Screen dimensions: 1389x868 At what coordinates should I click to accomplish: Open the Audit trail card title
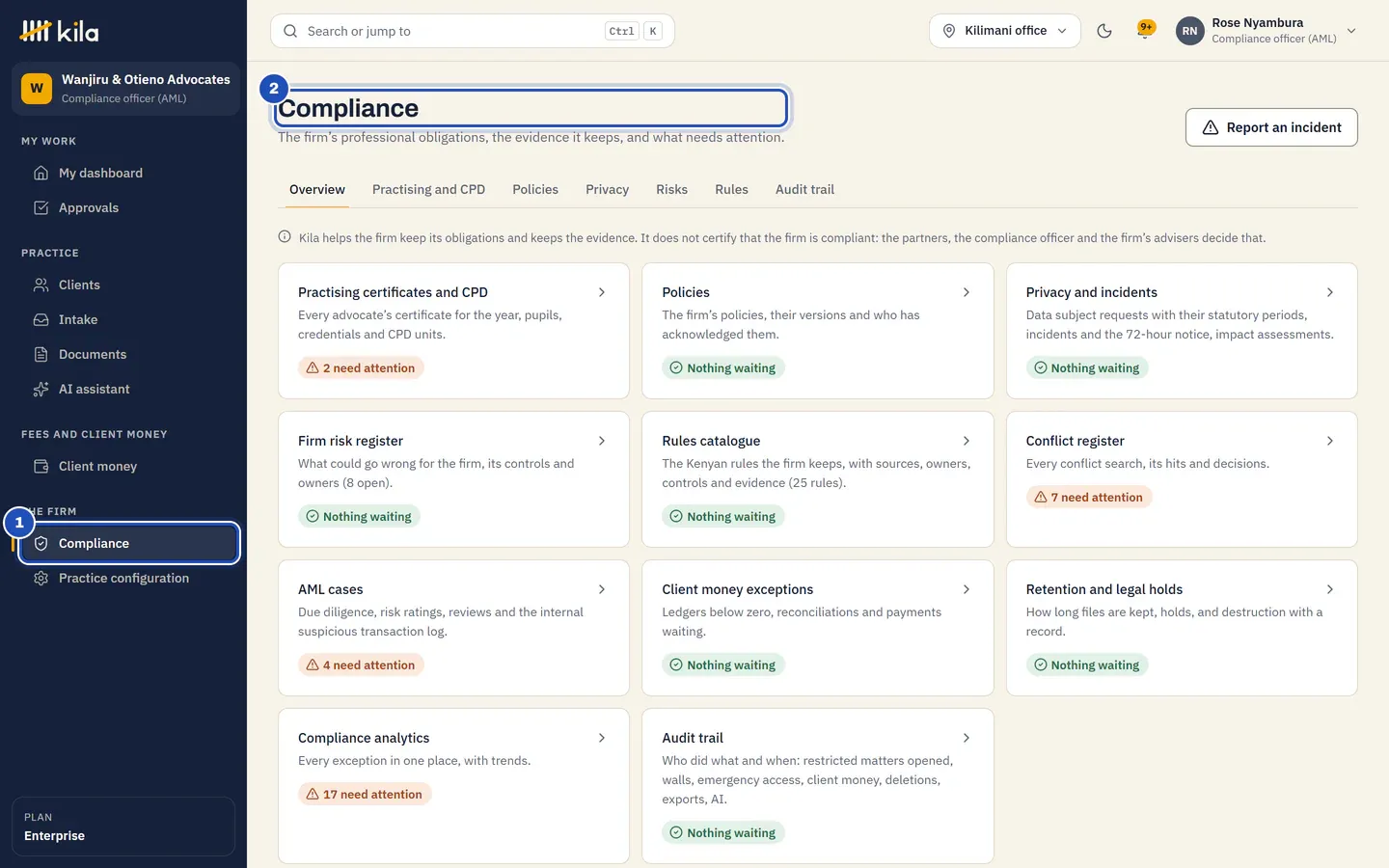[693, 738]
